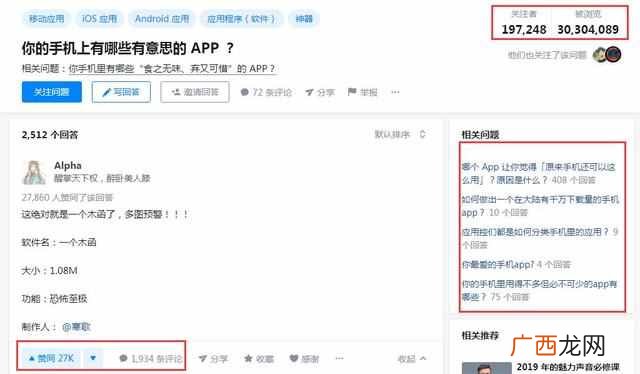Viewport: 640px width, 374px height.
Task: Open the iOS 应用 topic tag
Action: point(99,19)
